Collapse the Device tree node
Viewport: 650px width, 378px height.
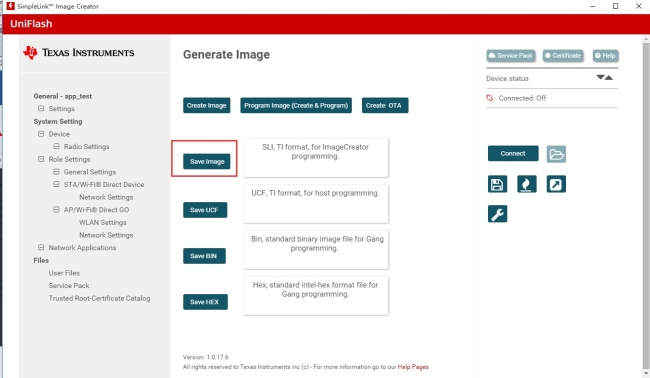(41, 134)
